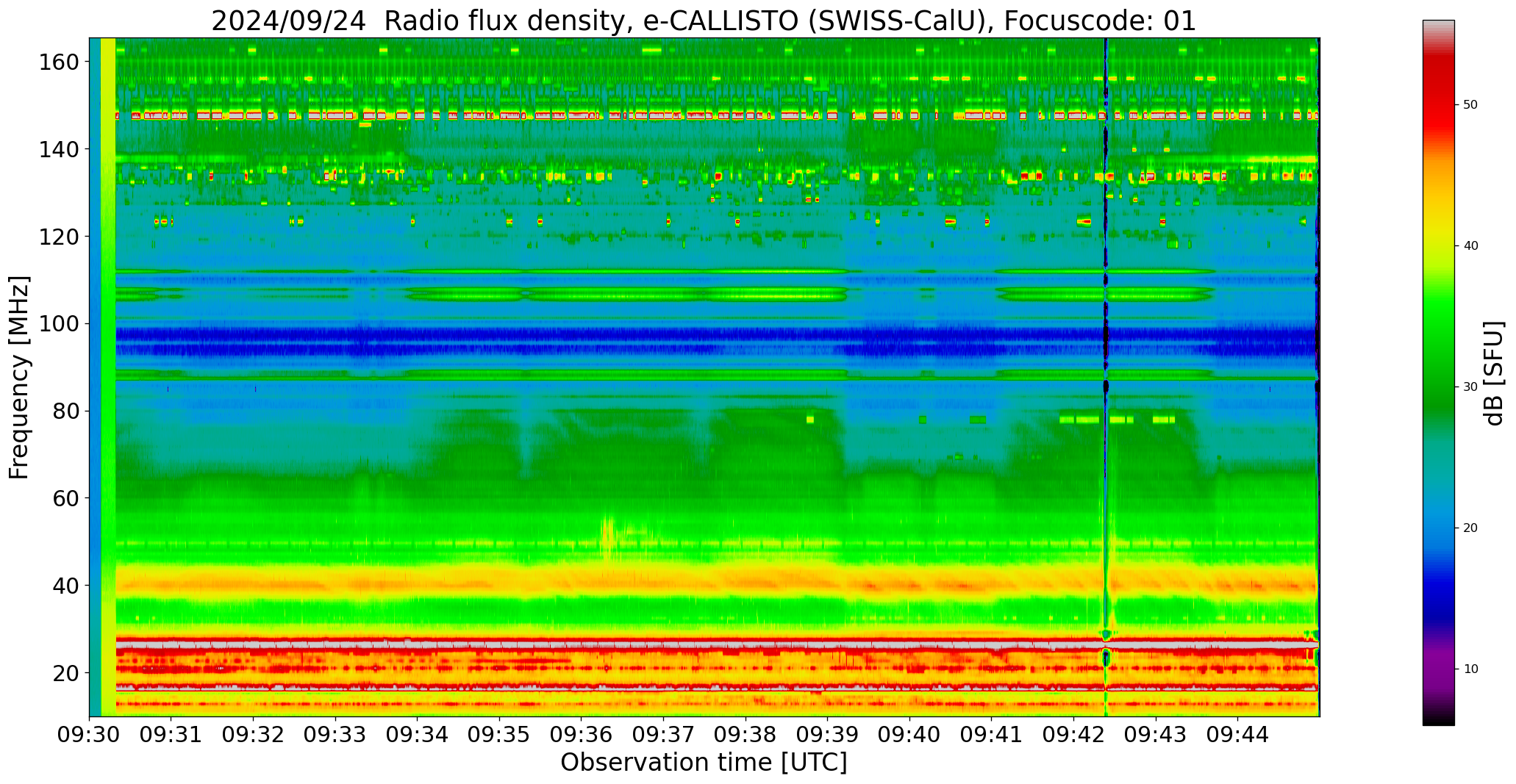
Task: Click the 80 MHz frequency tick label
Action: 65,411
